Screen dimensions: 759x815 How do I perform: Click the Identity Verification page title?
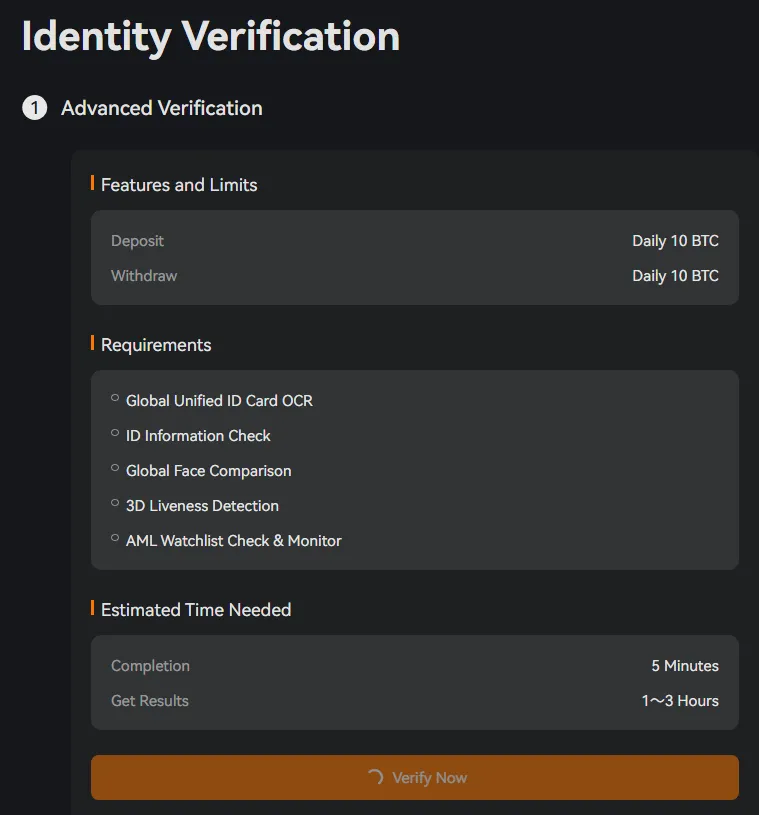click(x=211, y=37)
